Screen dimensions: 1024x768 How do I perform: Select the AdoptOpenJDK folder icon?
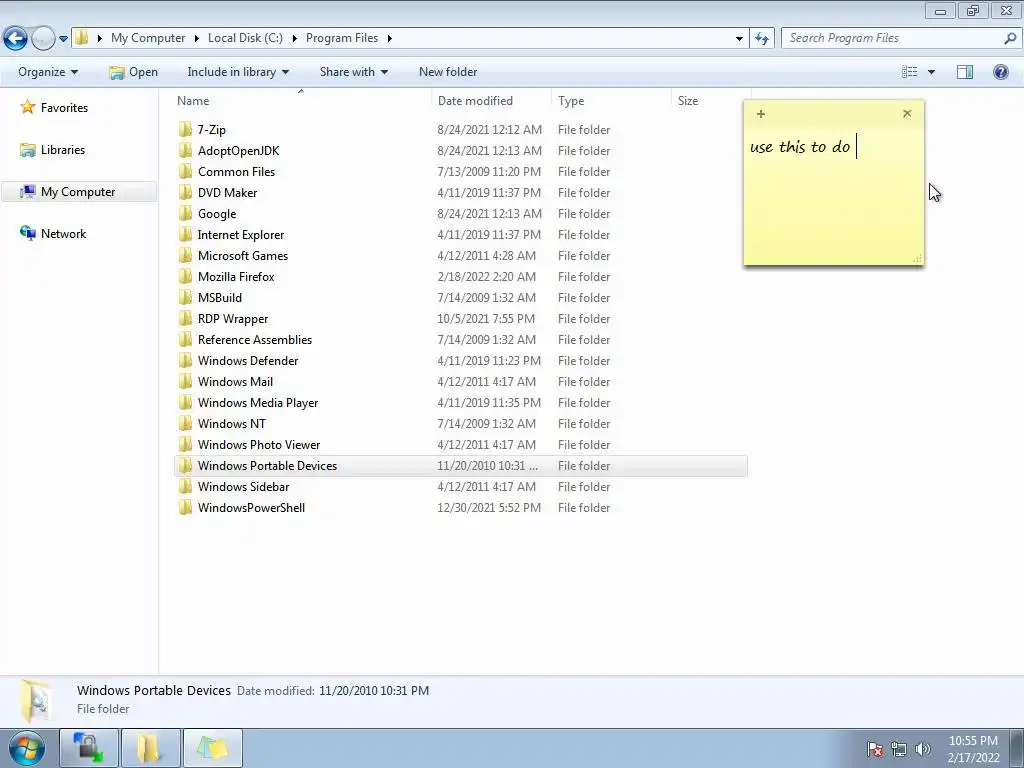point(185,150)
